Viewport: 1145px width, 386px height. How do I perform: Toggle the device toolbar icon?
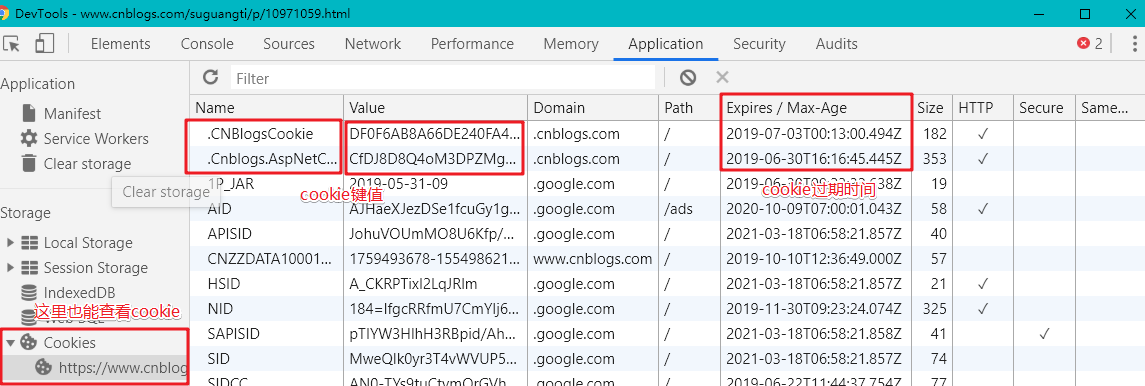(x=45, y=44)
